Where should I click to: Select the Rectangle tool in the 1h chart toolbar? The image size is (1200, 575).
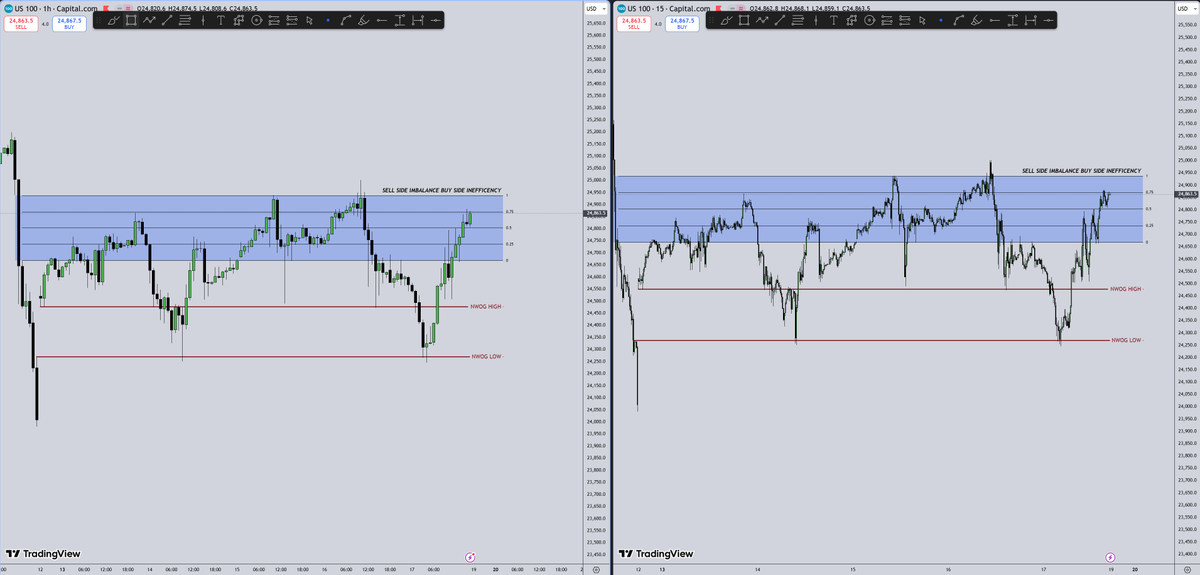point(131,20)
